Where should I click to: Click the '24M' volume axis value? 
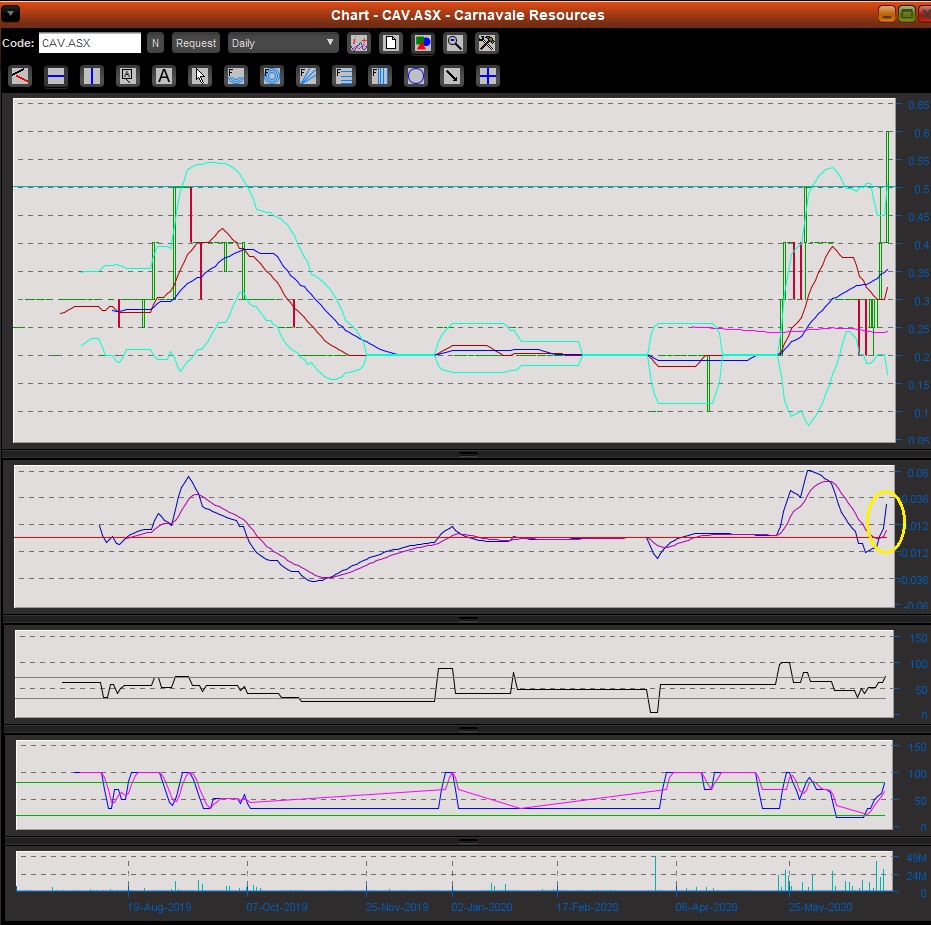point(916,876)
